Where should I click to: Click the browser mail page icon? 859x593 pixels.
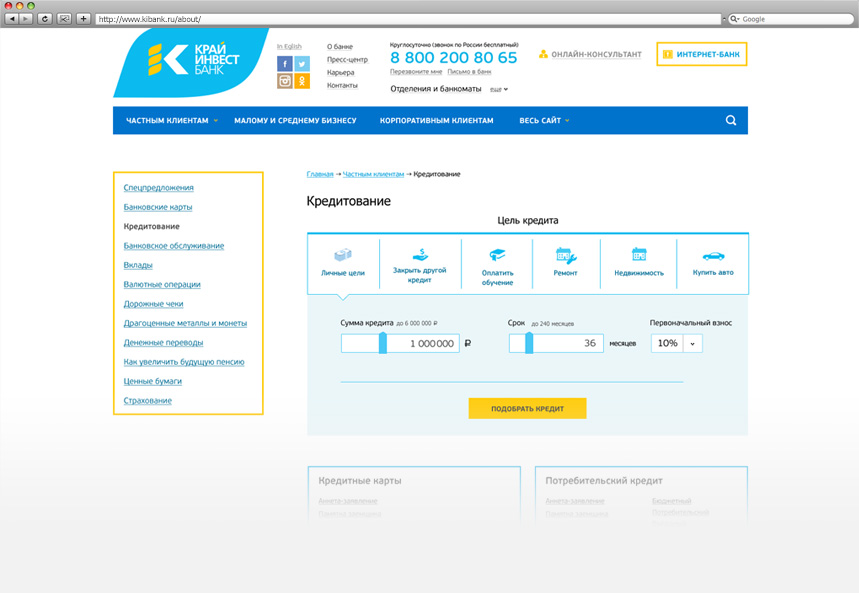point(64,19)
